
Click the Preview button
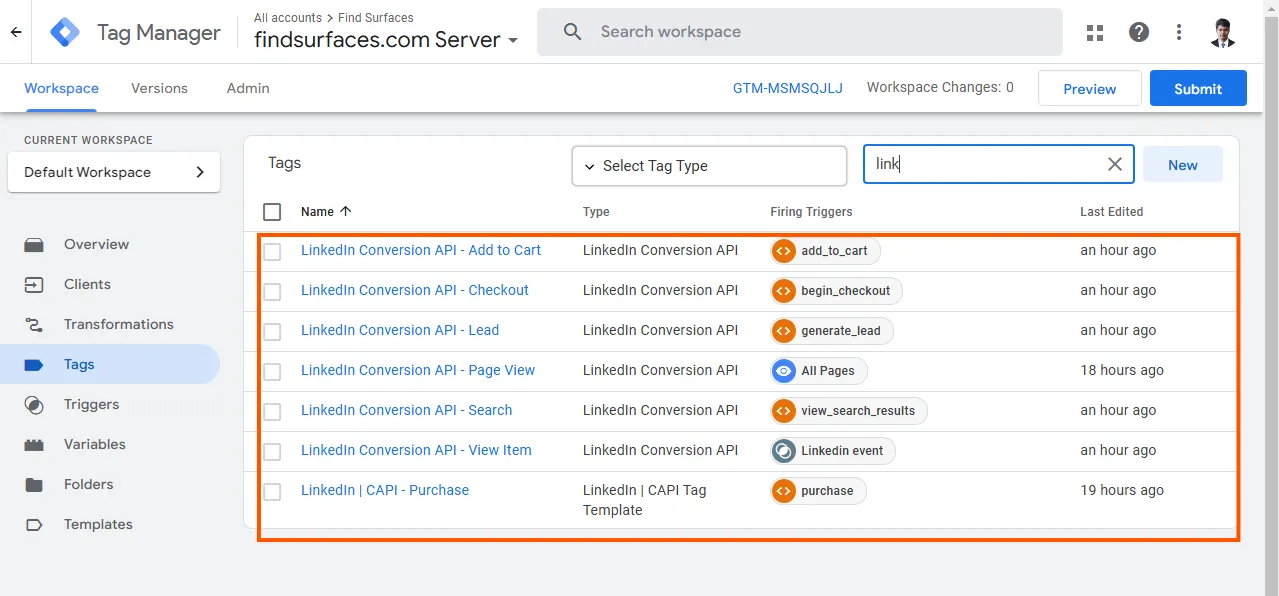(x=1090, y=88)
